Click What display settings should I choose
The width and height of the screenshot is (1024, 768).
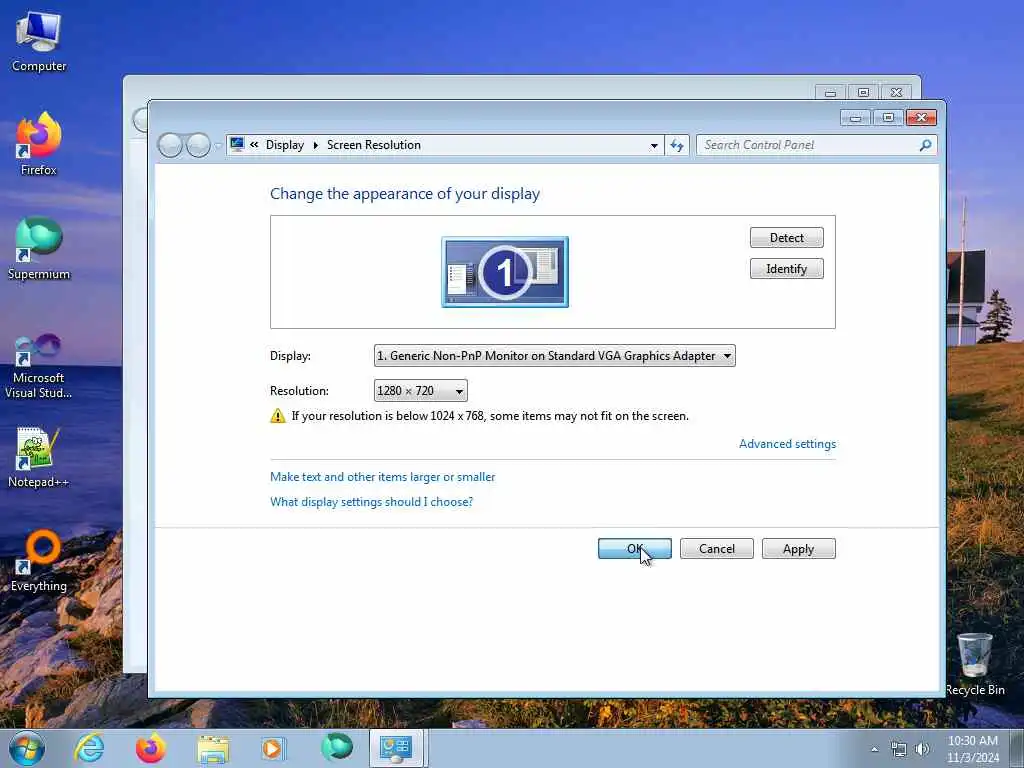point(371,502)
